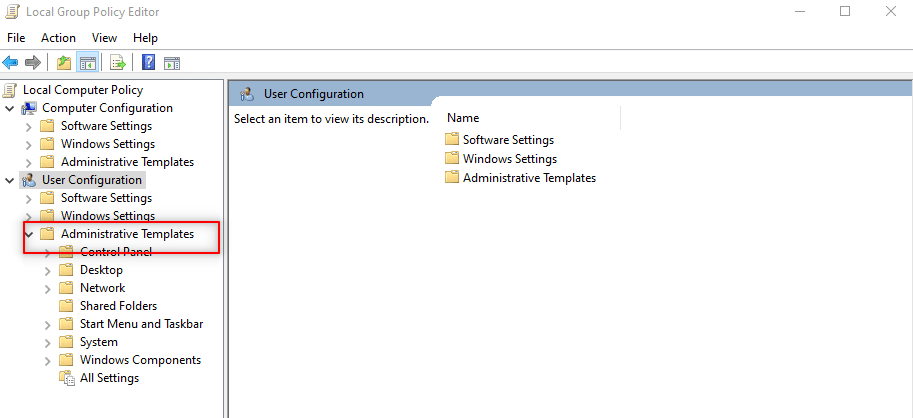This screenshot has width=913, height=418.
Task: Select the System label in tree
Action: [x=98, y=342]
